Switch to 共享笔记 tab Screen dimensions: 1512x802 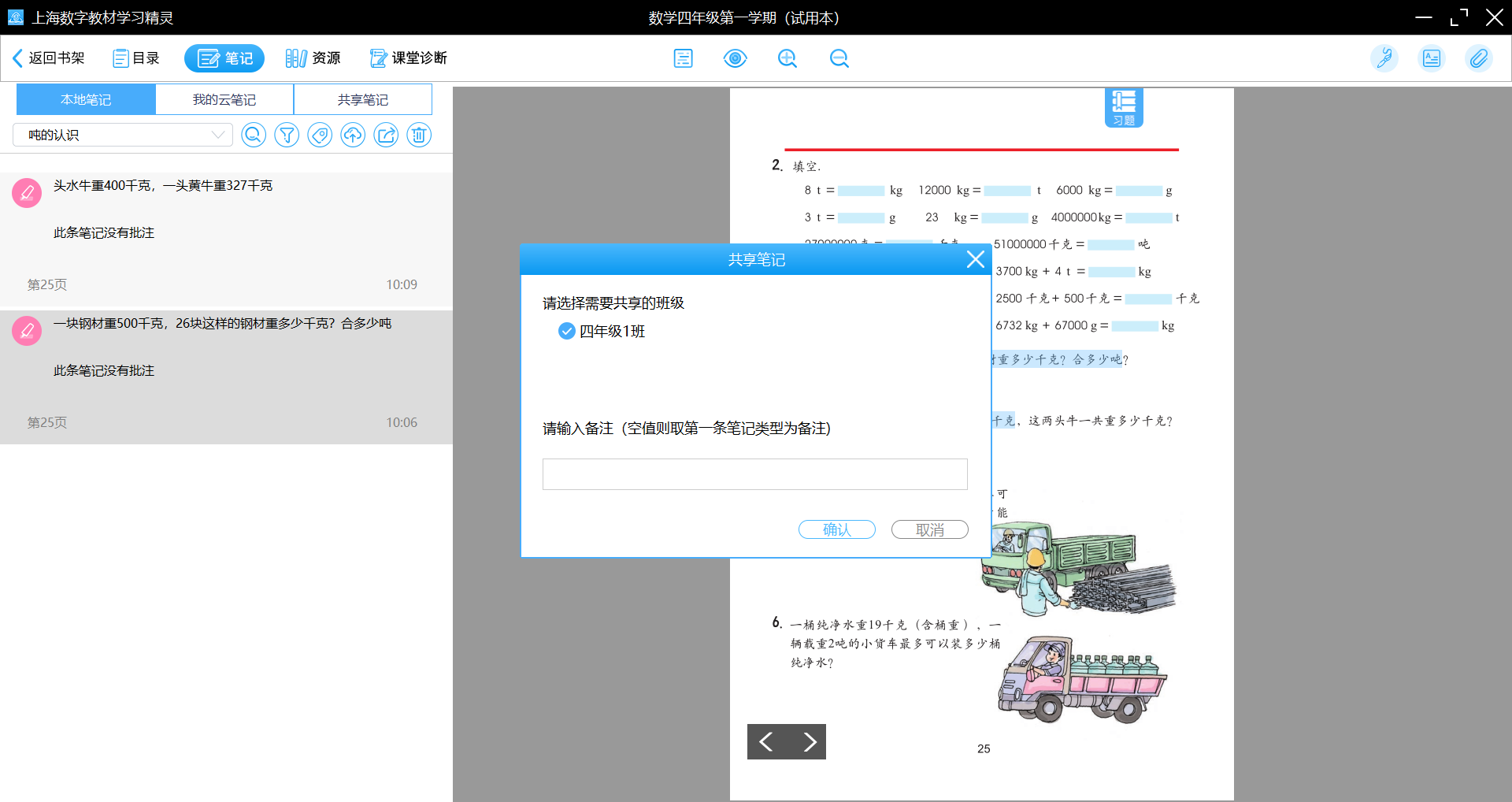[363, 100]
